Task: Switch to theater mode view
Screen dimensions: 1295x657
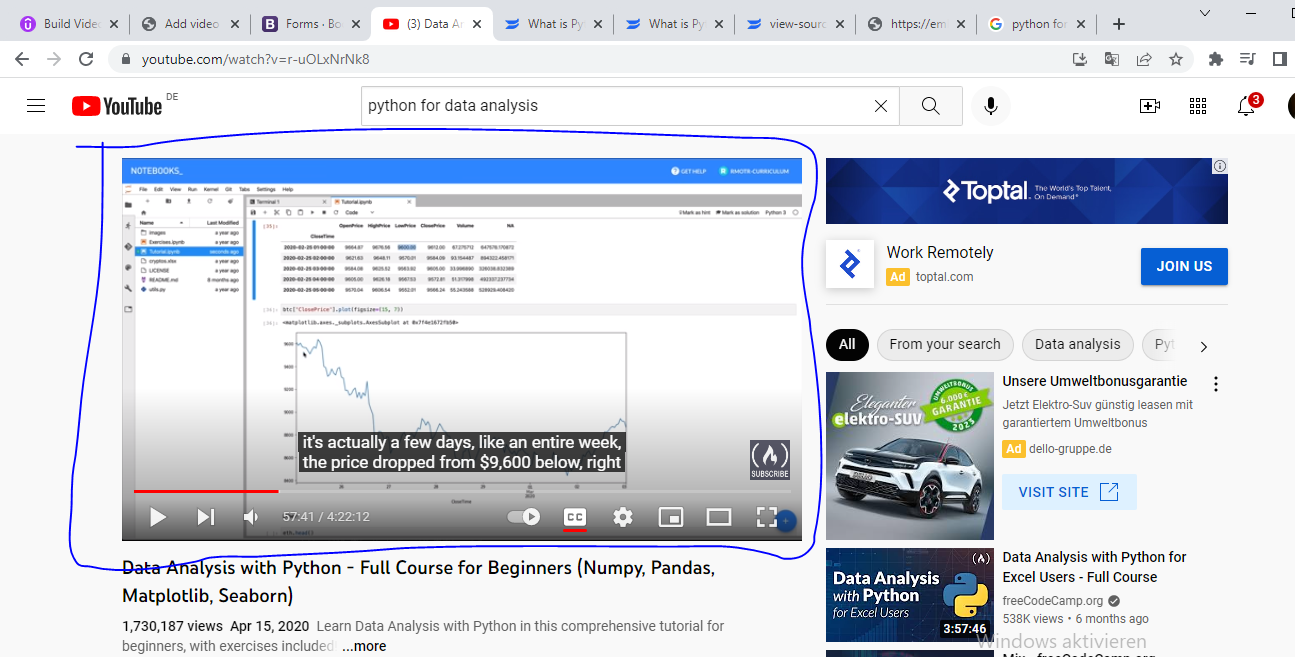Action: coord(718,517)
